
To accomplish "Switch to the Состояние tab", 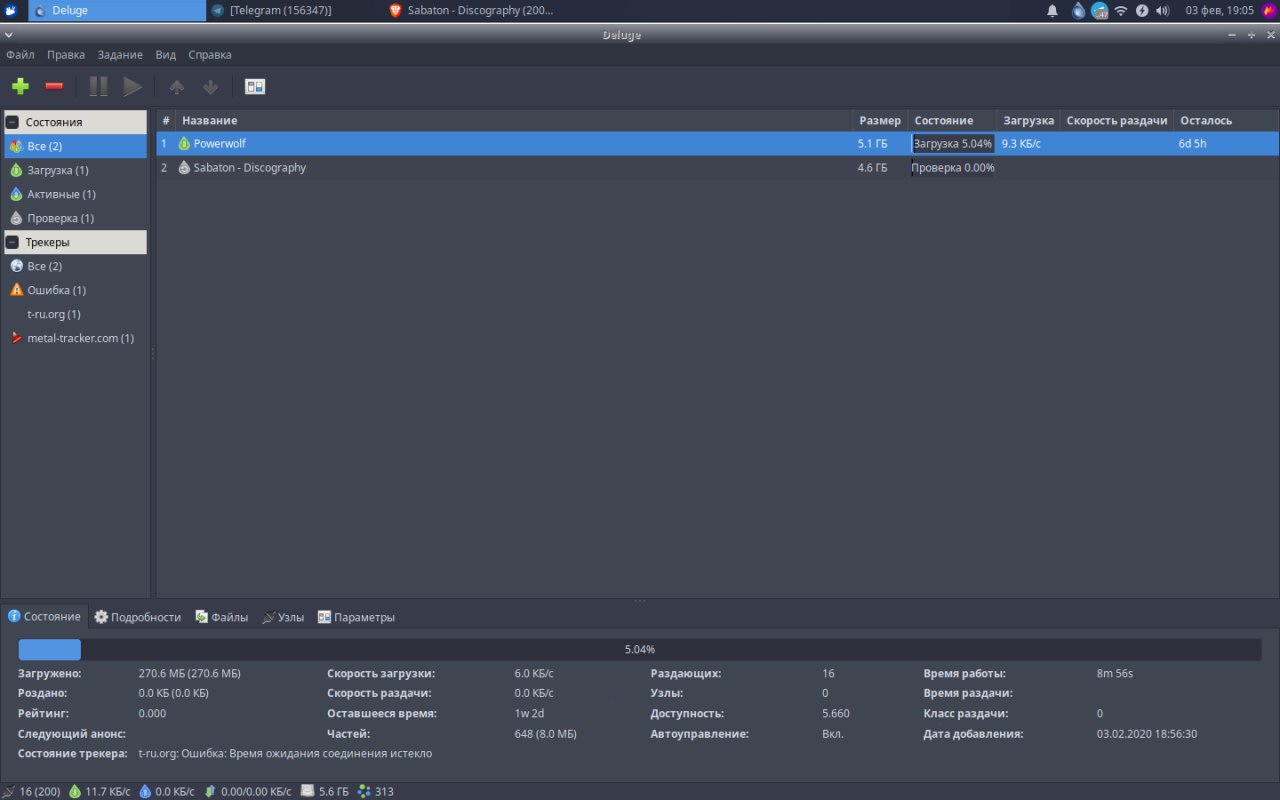I will point(44,617).
